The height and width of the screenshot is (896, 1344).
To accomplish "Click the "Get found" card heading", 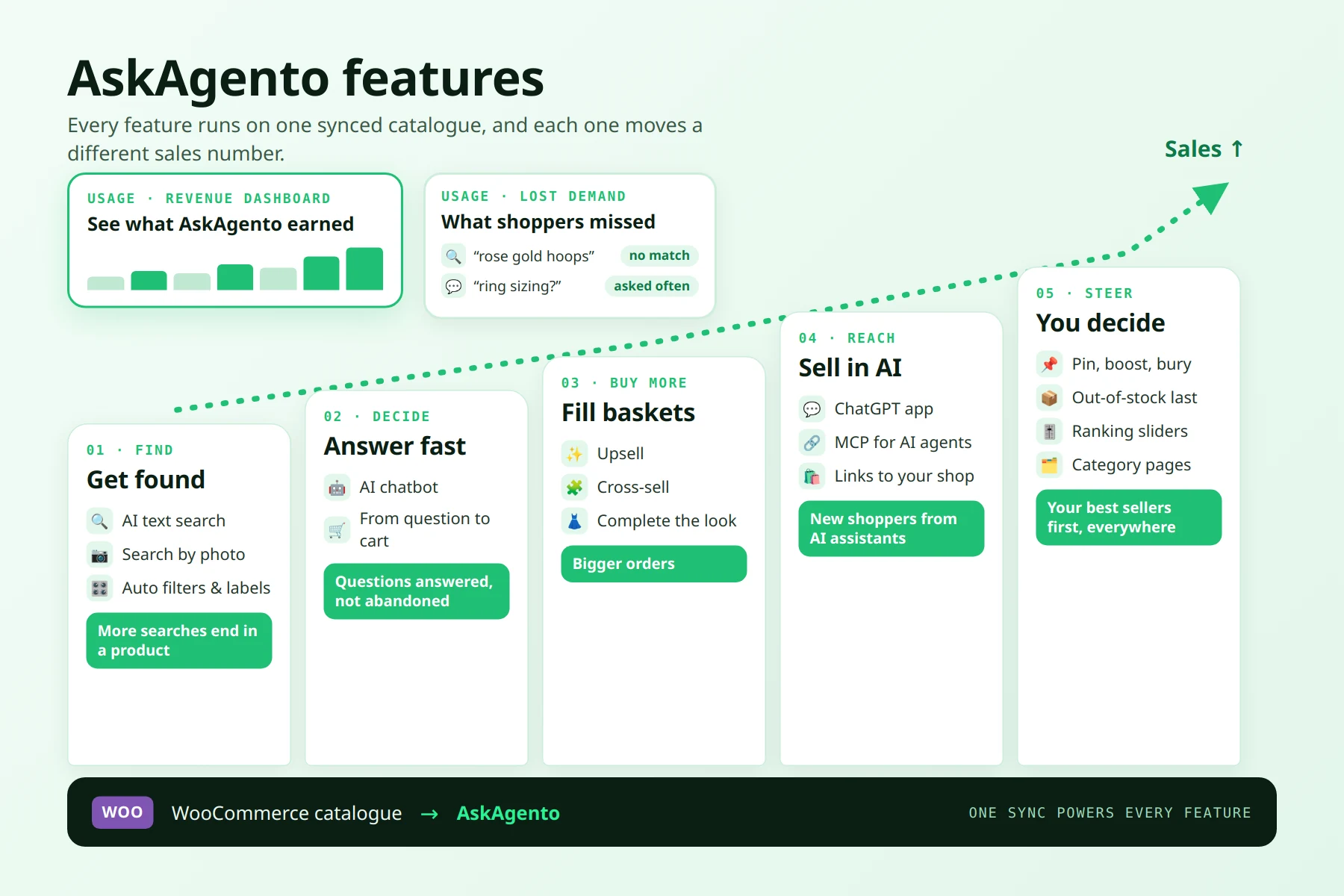I will coord(146,479).
